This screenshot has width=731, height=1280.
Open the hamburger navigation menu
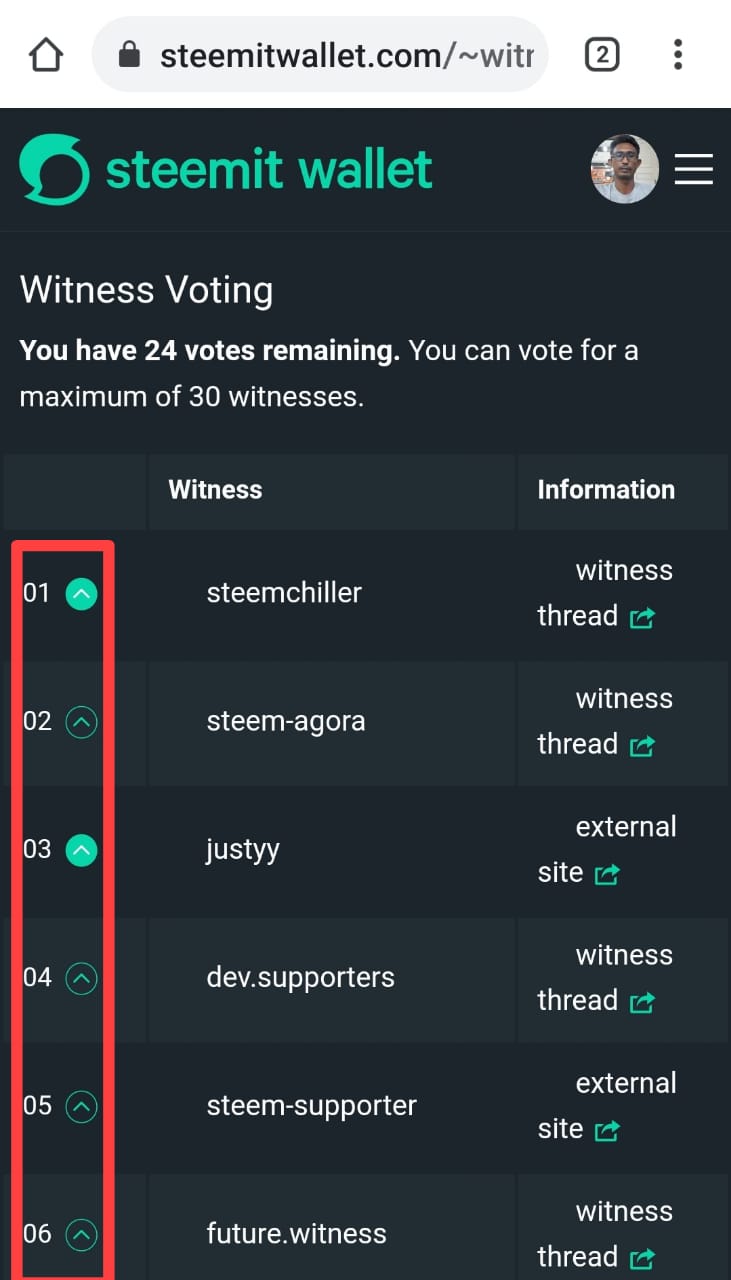pos(693,170)
